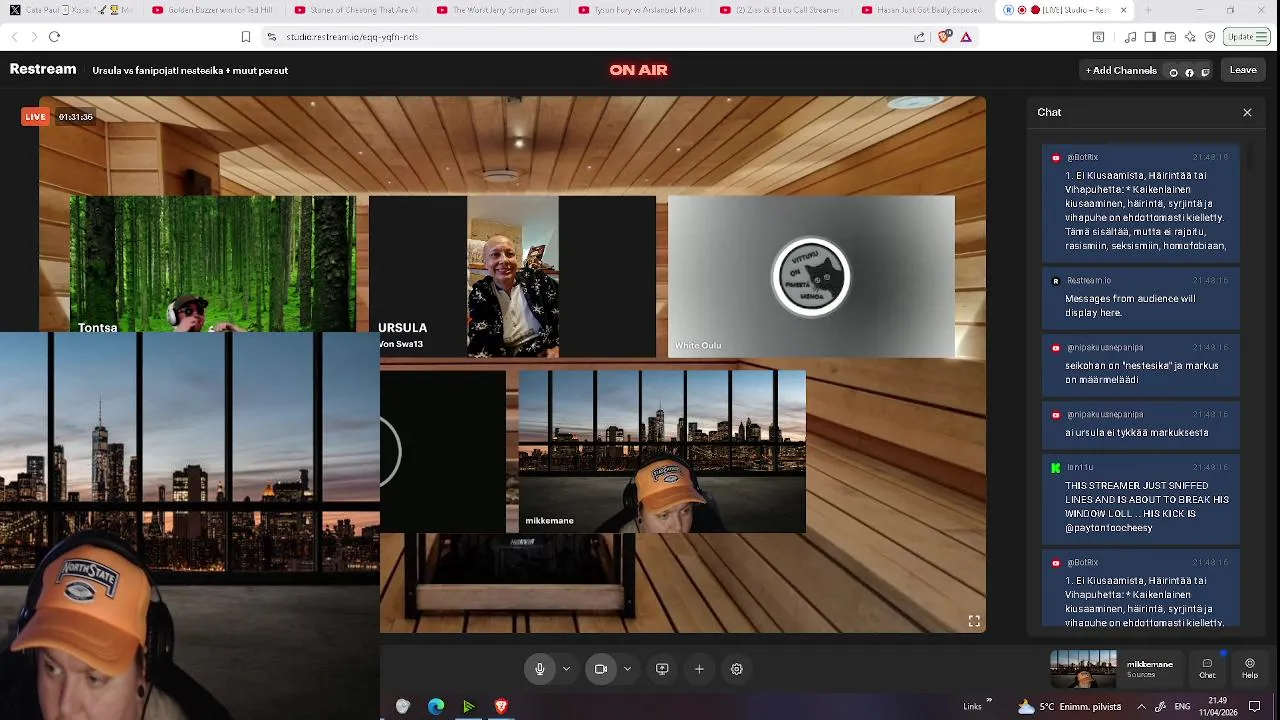
Task: Click the stream title text
Action: [x=190, y=71]
